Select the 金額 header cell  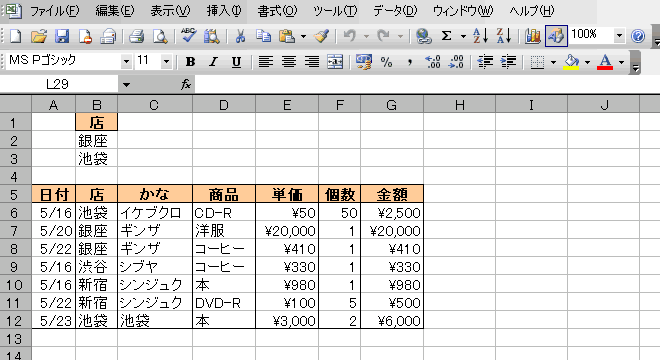point(392,195)
